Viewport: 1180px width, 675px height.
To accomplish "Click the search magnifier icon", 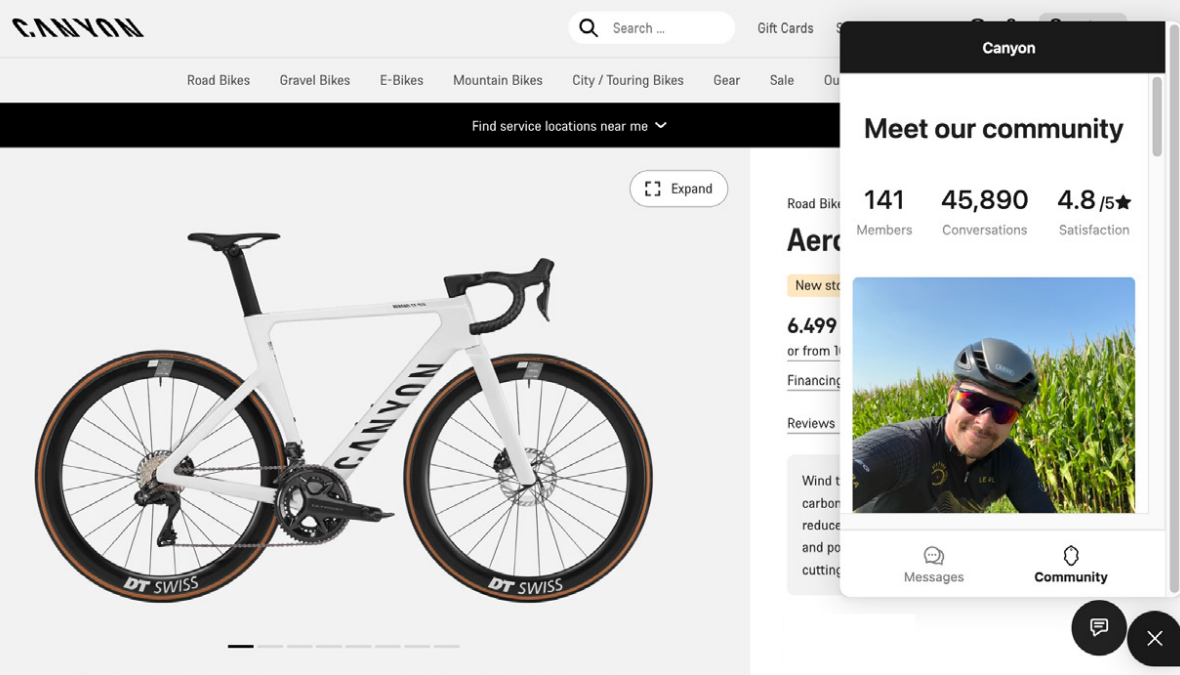I will (589, 28).
